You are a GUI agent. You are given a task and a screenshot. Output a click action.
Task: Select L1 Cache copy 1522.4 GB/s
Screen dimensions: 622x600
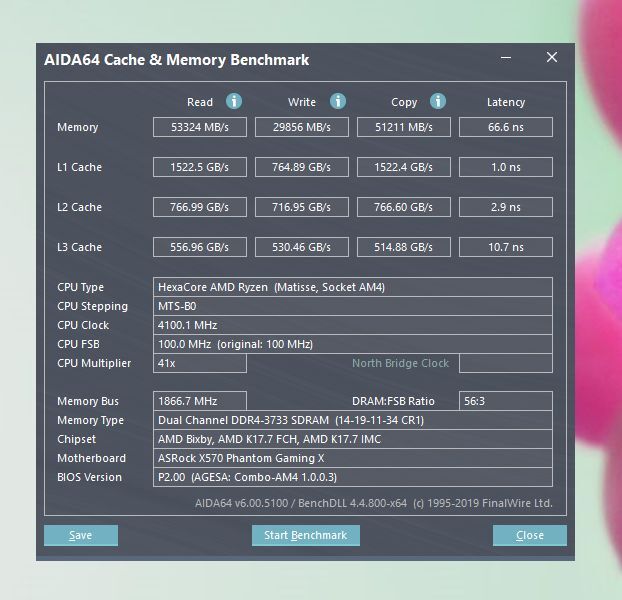(404, 167)
